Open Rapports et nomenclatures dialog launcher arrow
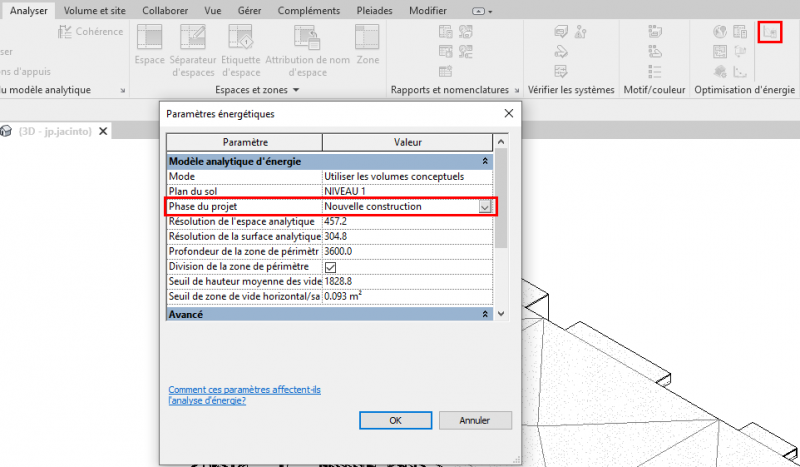 (516, 90)
